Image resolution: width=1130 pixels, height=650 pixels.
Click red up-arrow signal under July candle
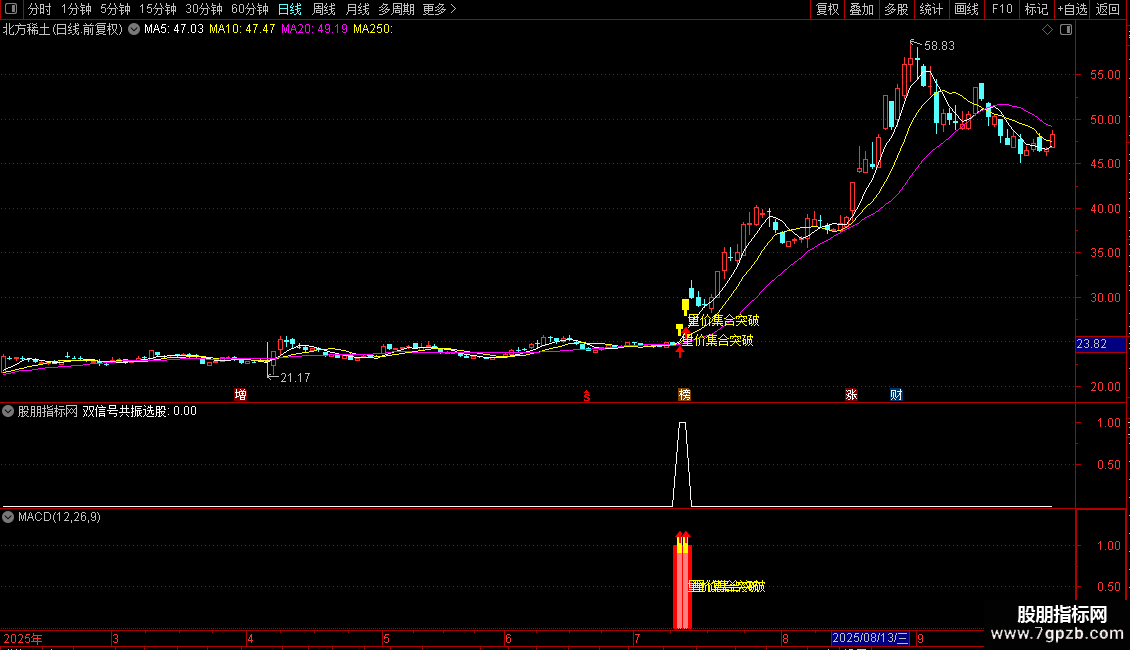(680, 352)
